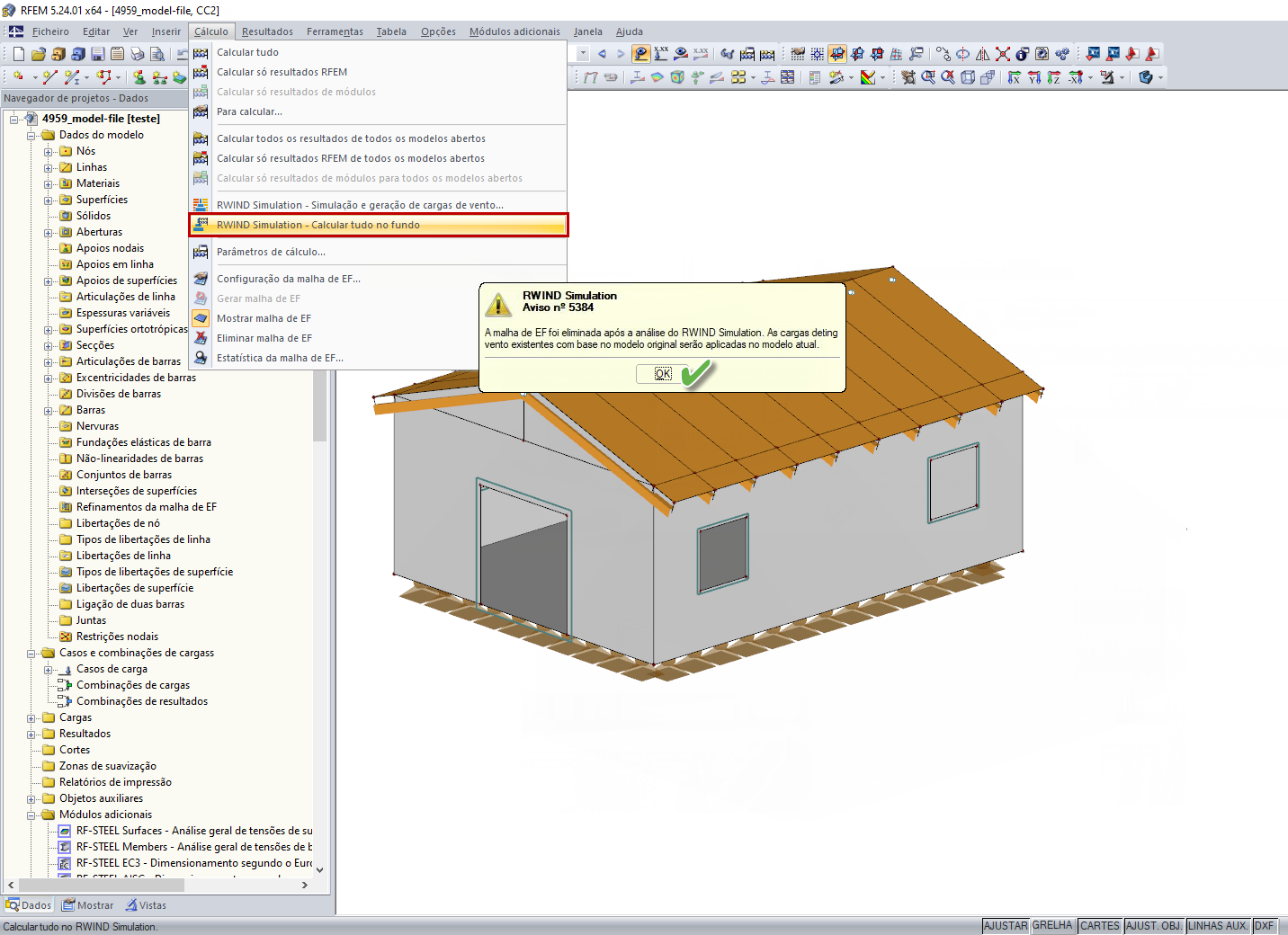Save the model with the floppy disk icon
The width and height of the screenshot is (1288, 935).
click(x=98, y=54)
